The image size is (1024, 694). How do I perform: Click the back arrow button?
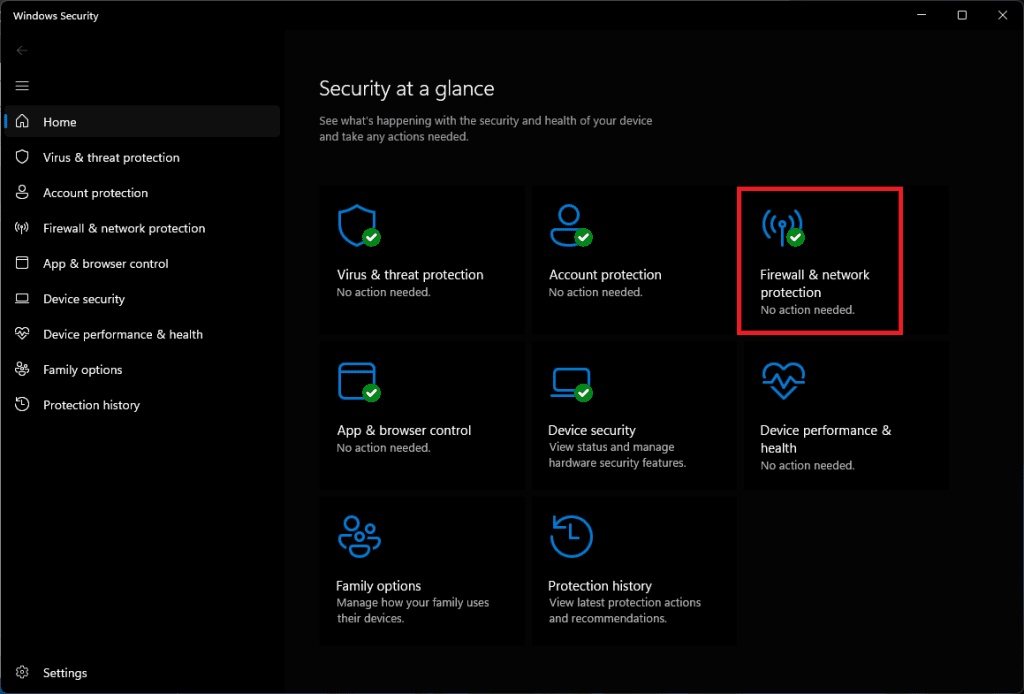pyautogui.click(x=22, y=50)
